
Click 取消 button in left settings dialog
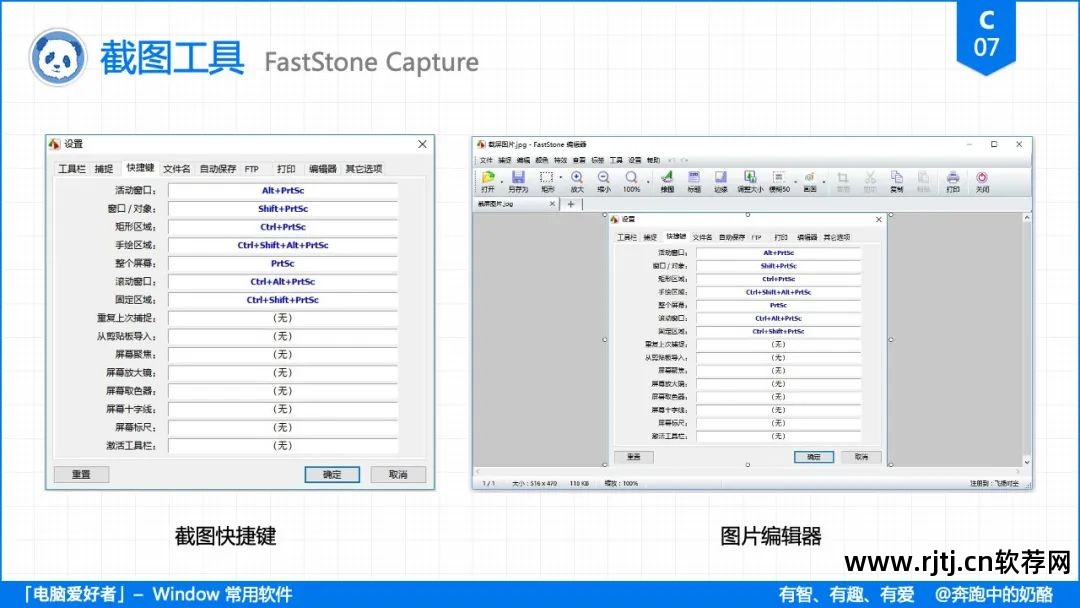[398, 474]
